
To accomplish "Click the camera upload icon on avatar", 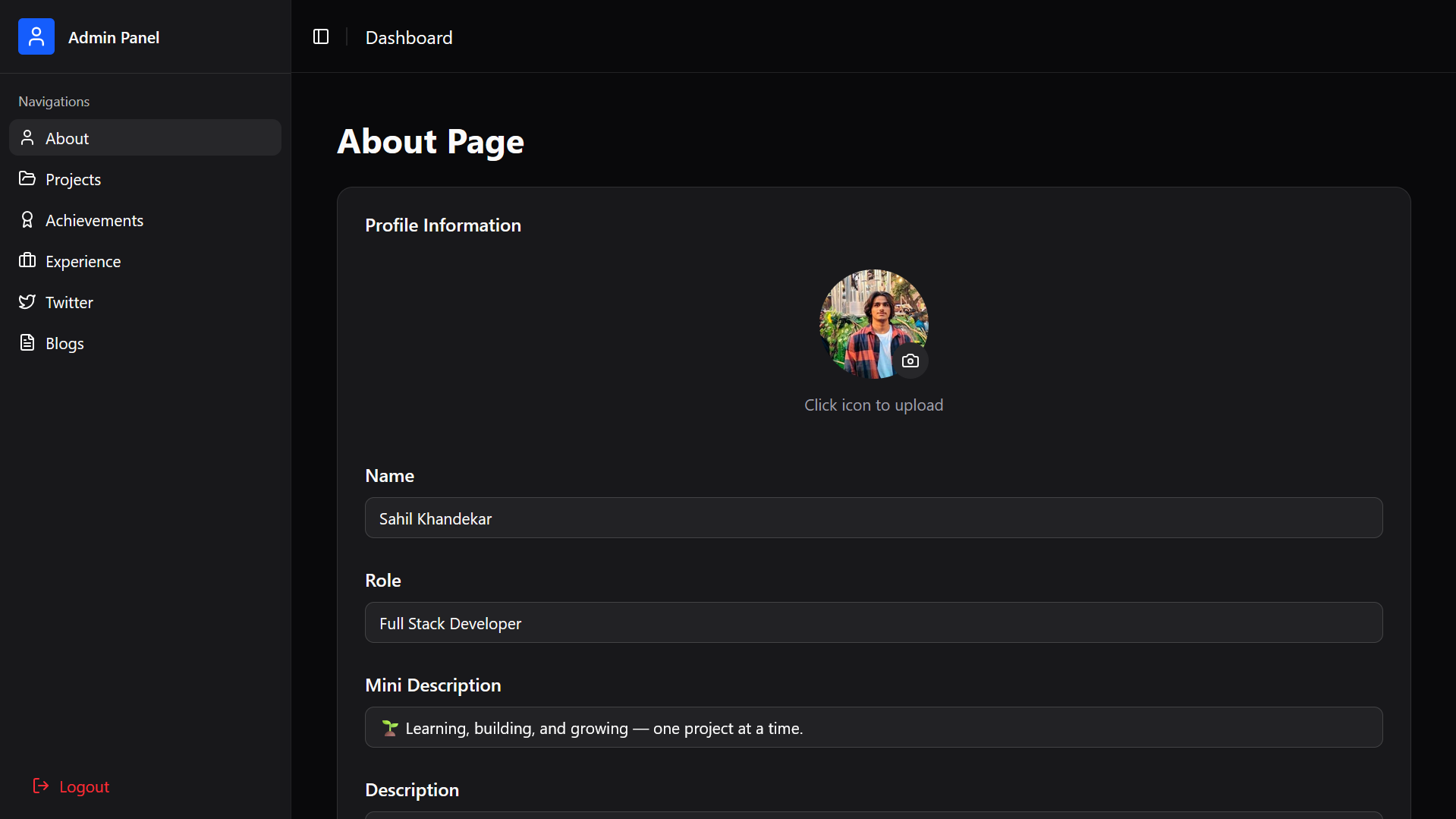I will (x=910, y=361).
